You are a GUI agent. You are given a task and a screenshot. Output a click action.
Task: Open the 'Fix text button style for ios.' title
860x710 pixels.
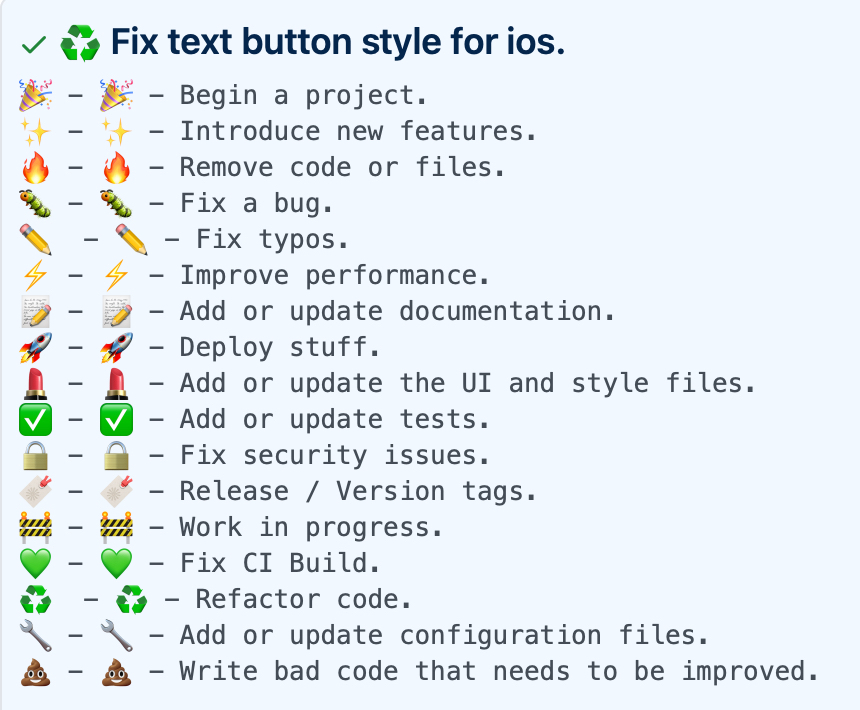pyautogui.click(x=338, y=42)
